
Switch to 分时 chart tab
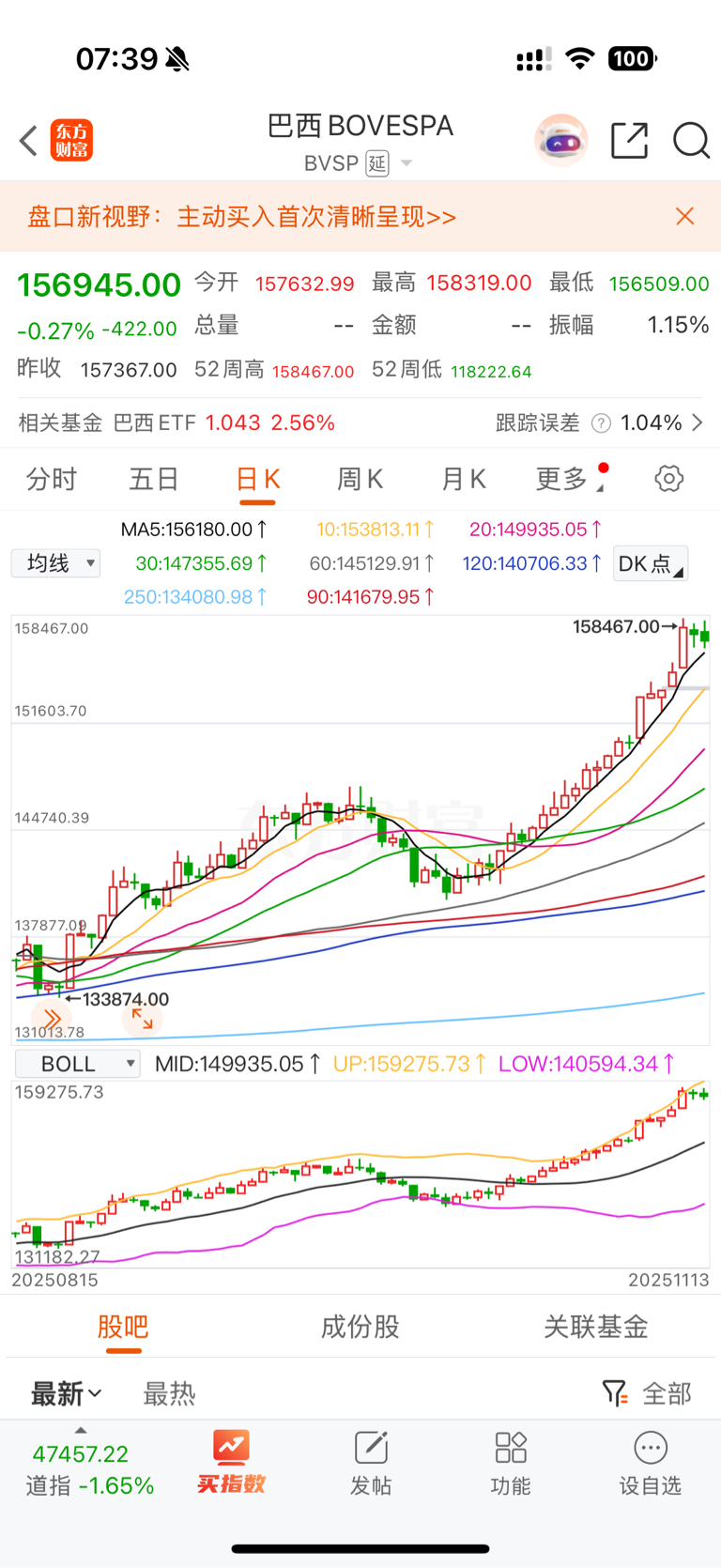coord(52,480)
